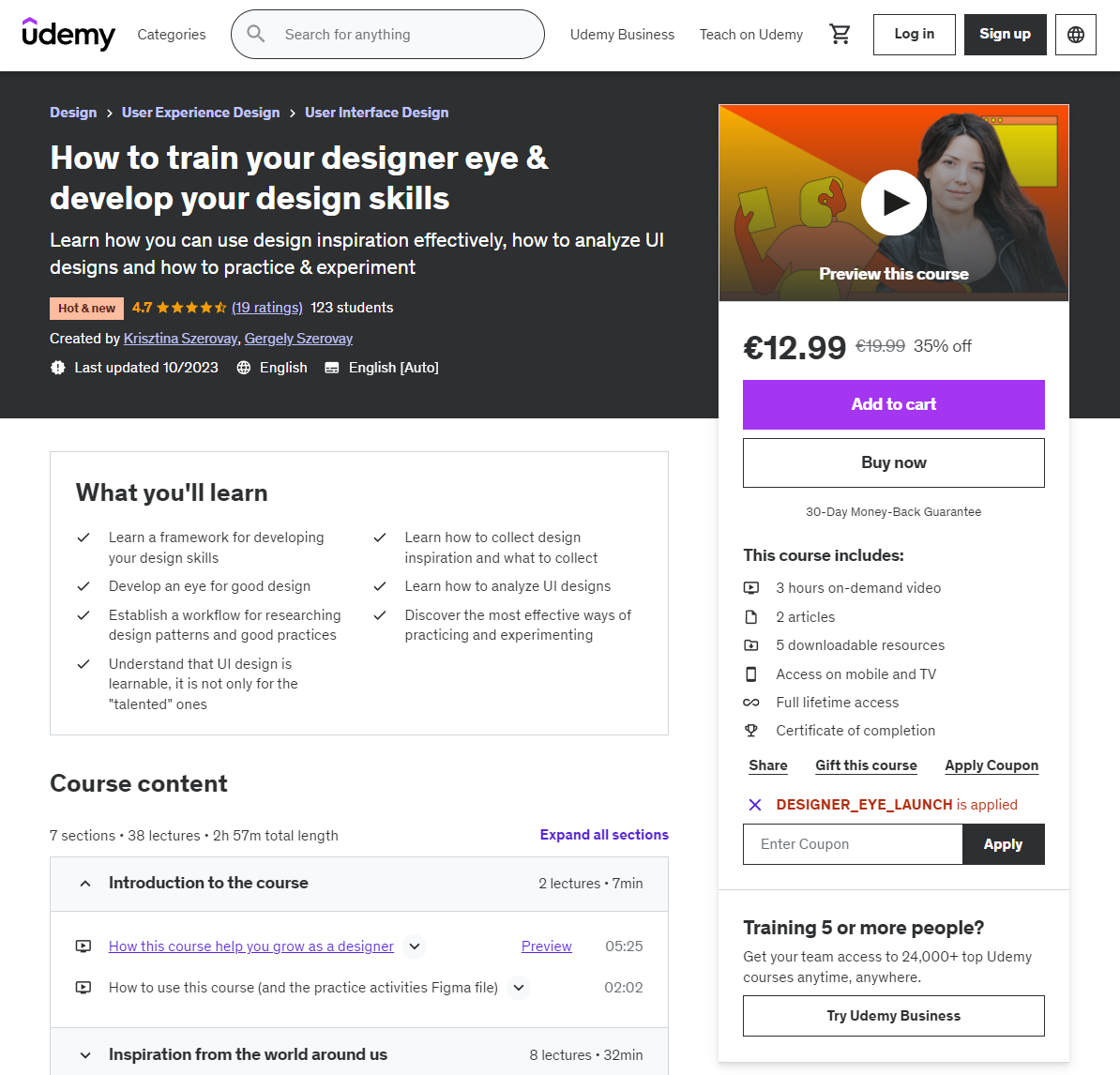This screenshot has height=1075, width=1120.
Task: Click the Hot & new badge
Action: click(86, 309)
